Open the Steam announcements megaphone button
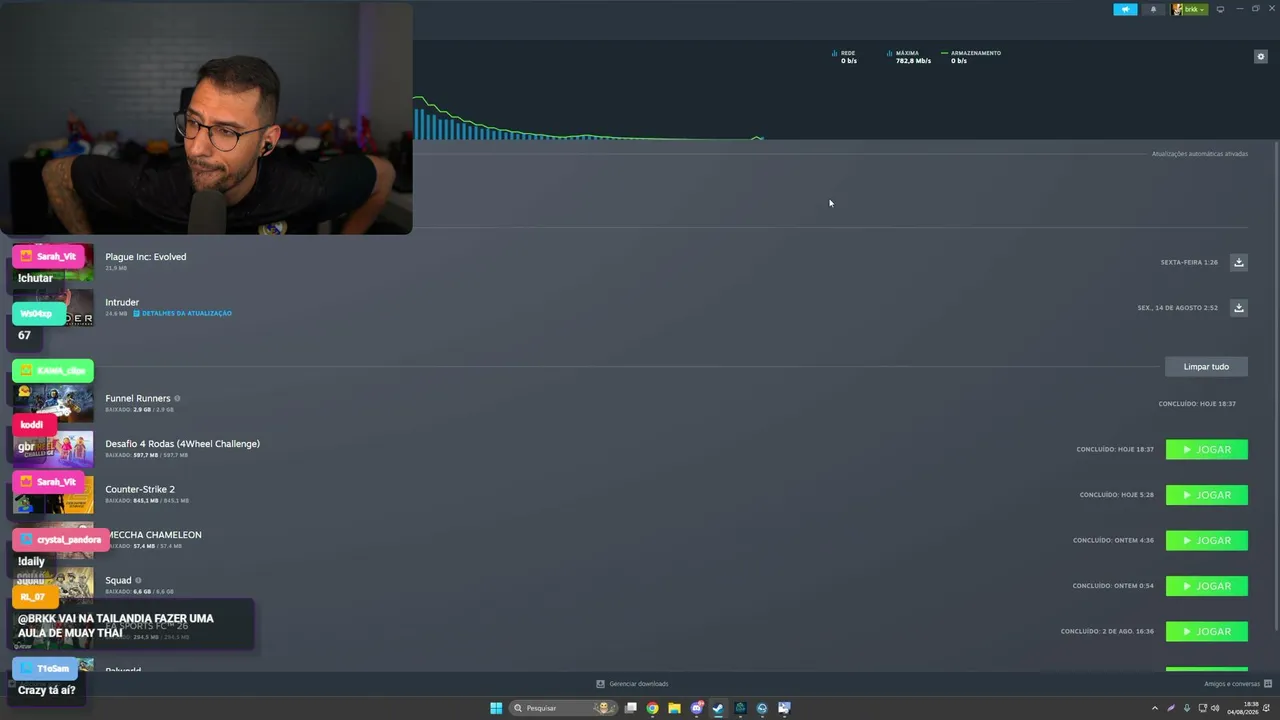Screen dimensions: 1280x720 1125,9
